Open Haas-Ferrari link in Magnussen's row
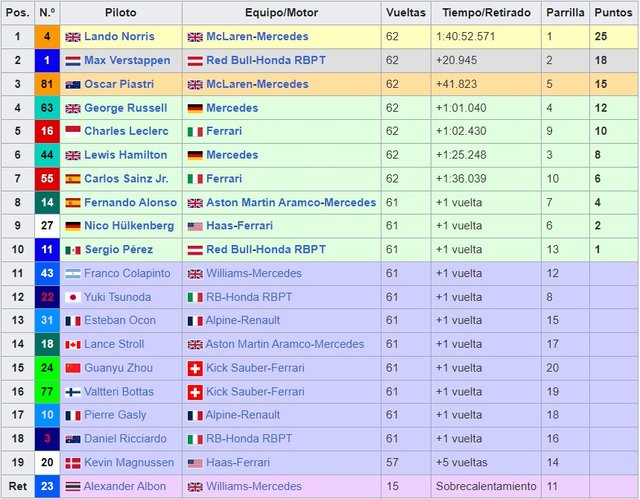Image resolution: width=640 pixels, height=499 pixels. click(238, 462)
